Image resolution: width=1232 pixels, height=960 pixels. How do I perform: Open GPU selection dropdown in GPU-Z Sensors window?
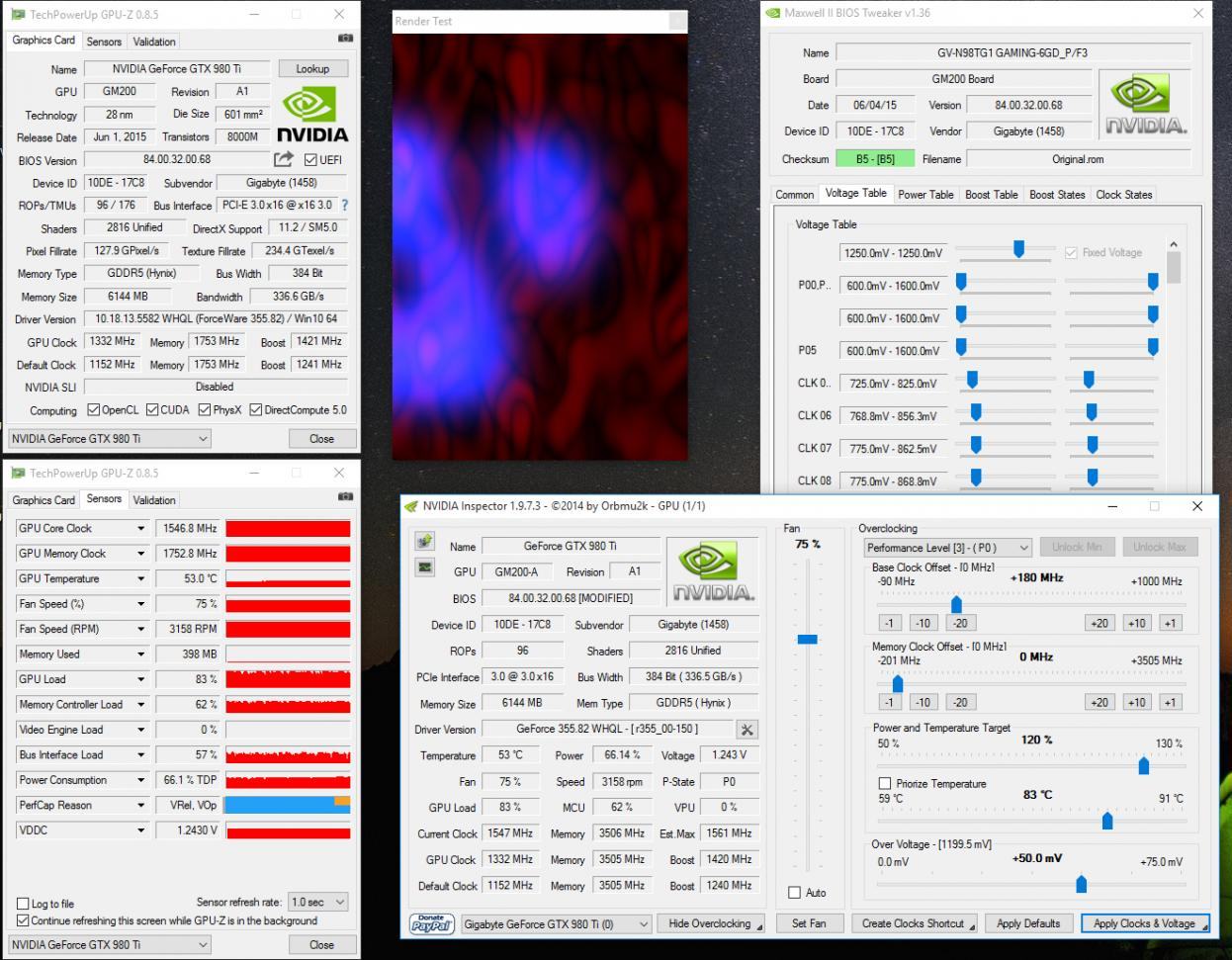point(109,945)
